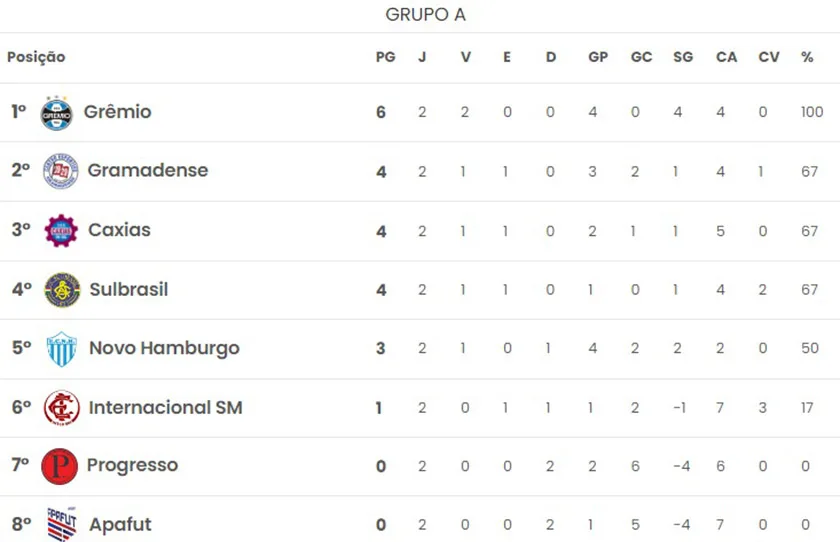Image resolution: width=840 pixels, height=542 pixels.
Task: Click the Apafut team crest
Action: [x=62, y=524]
